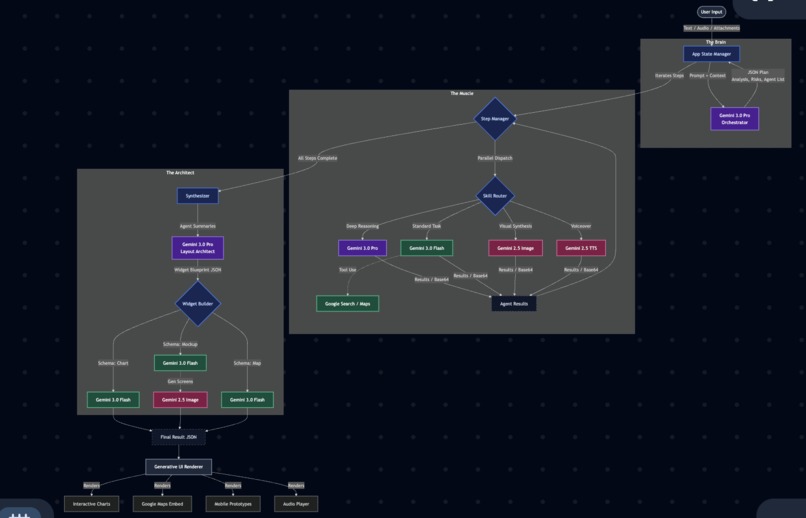The image size is (806, 518).
Task: Click "Renders" label above Audio Player
Action: 296,486
